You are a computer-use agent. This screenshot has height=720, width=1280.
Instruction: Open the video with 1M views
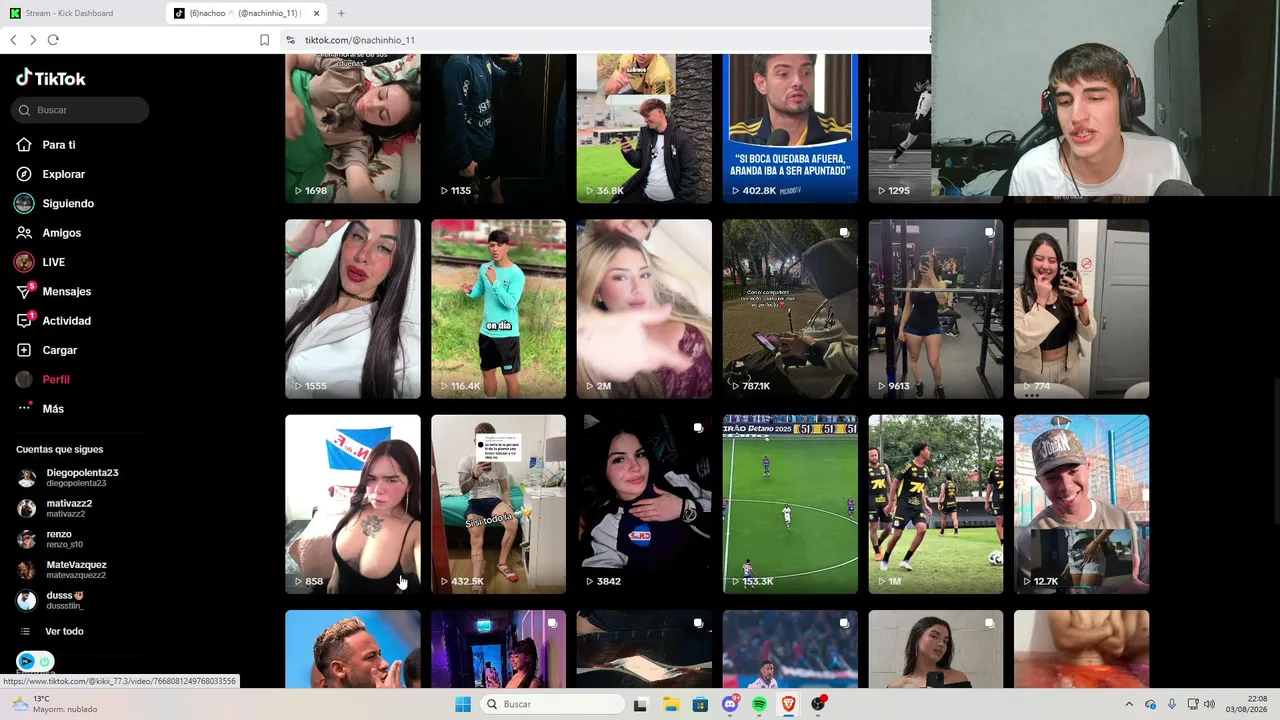pos(936,504)
